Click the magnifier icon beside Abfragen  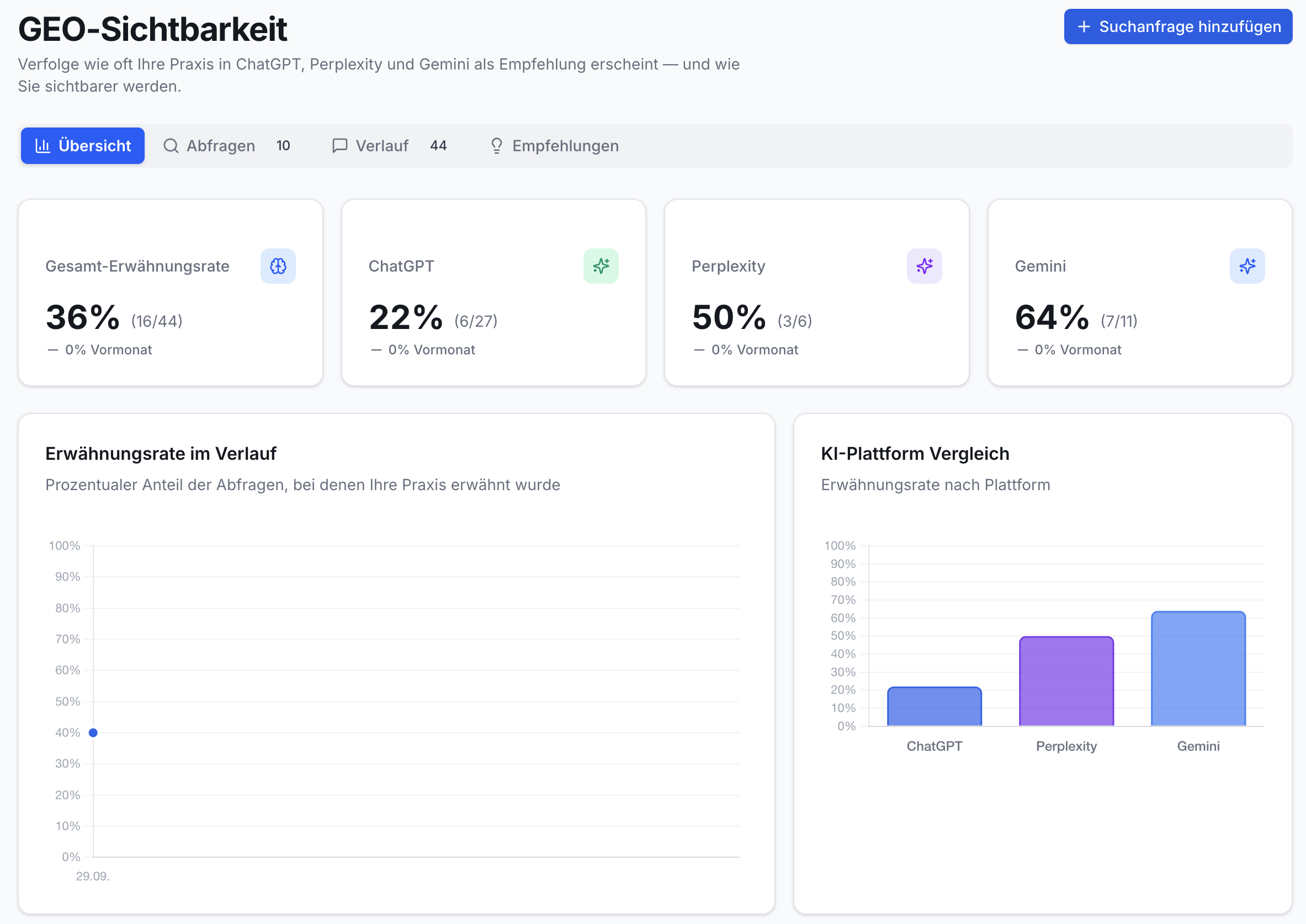(x=171, y=146)
